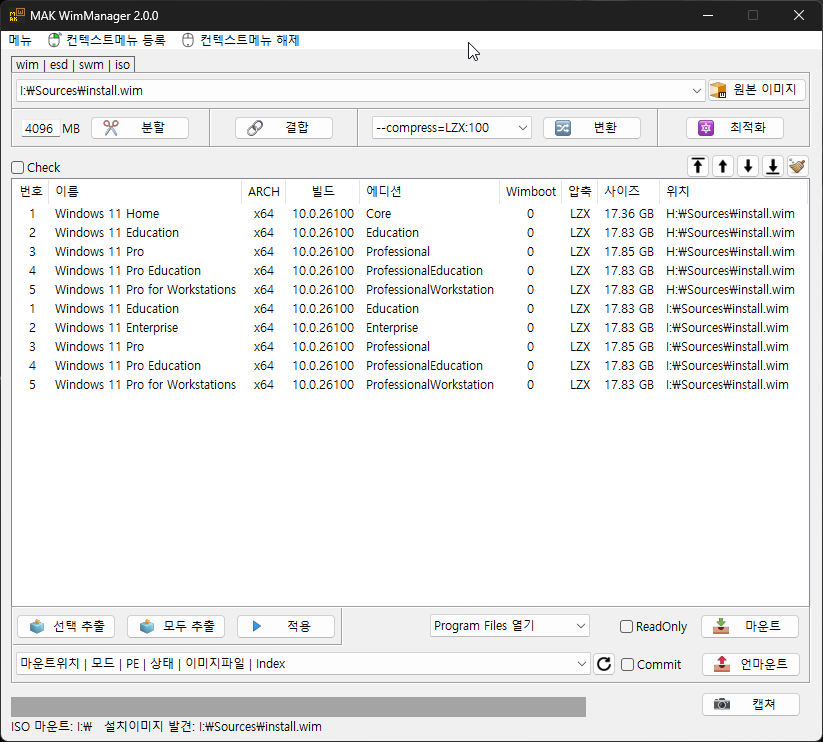Select Windows 11 Pro row from I: drive
The height and width of the screenshot is (742, 823).
coord(410,346)
